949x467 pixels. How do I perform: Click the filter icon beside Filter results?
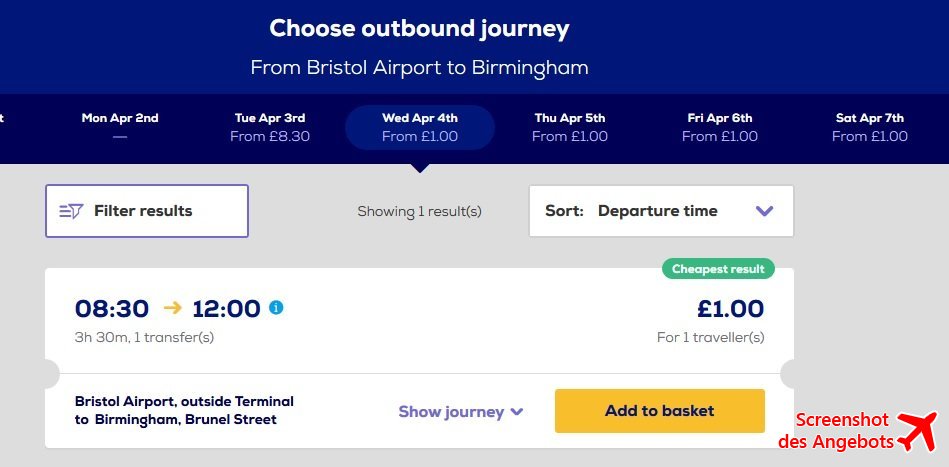71,211
